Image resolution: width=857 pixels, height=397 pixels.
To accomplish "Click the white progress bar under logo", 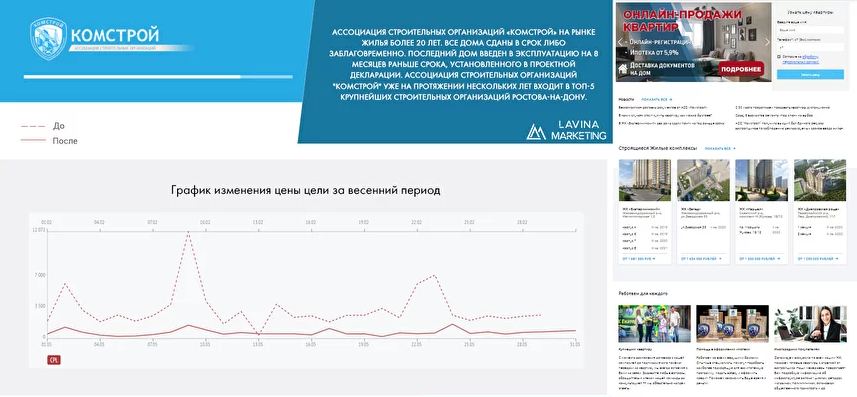I will coord(158,77).
